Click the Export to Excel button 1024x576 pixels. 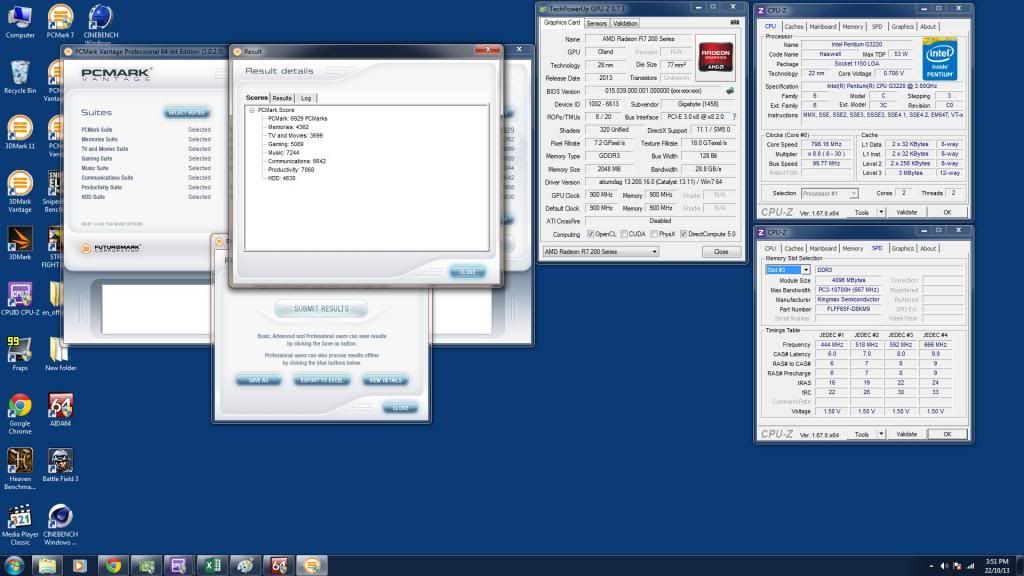(321, 380)
